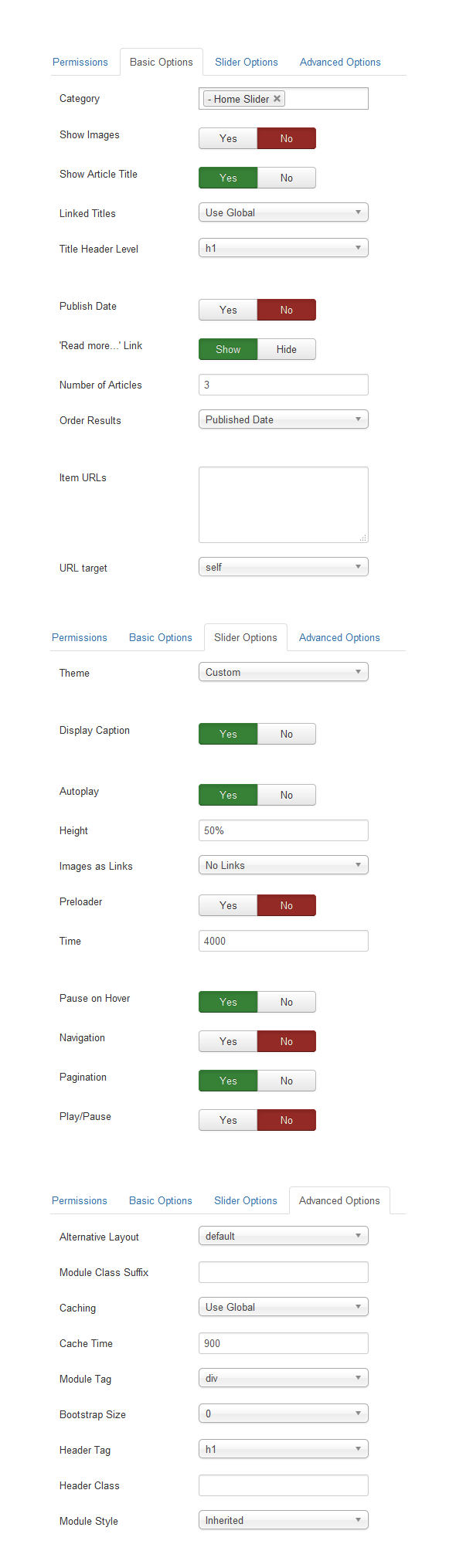Viewport: 456px width, 1568px height.
Task: Enable Navigation with Yes
Action: 228,1041
